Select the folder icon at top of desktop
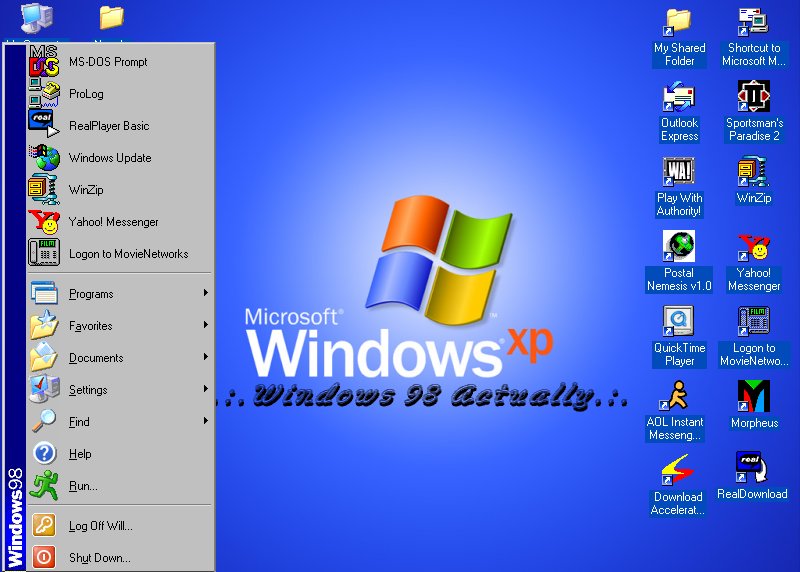 click(112, 19)
